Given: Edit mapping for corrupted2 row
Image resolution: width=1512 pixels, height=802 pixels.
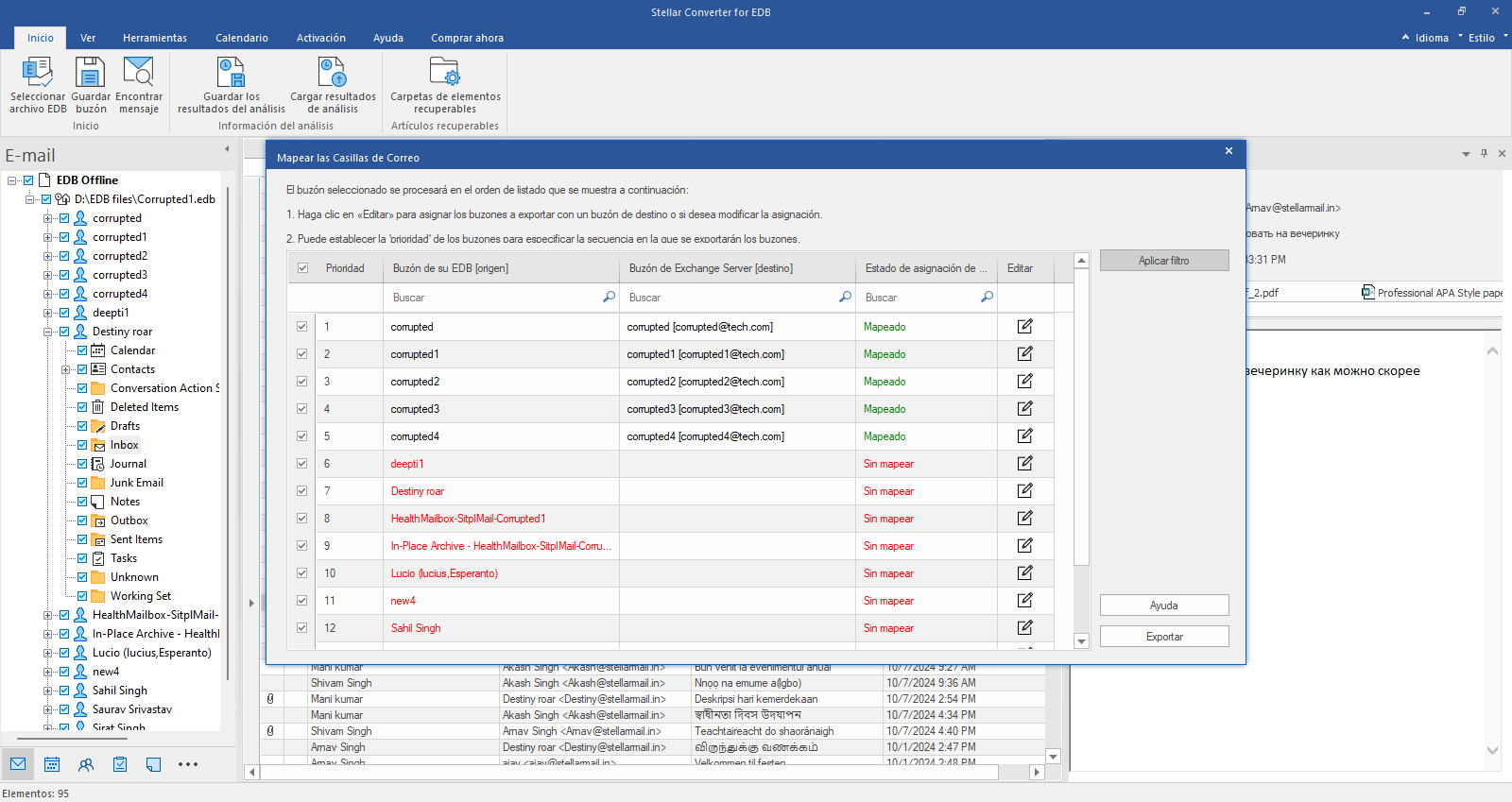Looking at the screenshot, I should [x=1025, y=382].
